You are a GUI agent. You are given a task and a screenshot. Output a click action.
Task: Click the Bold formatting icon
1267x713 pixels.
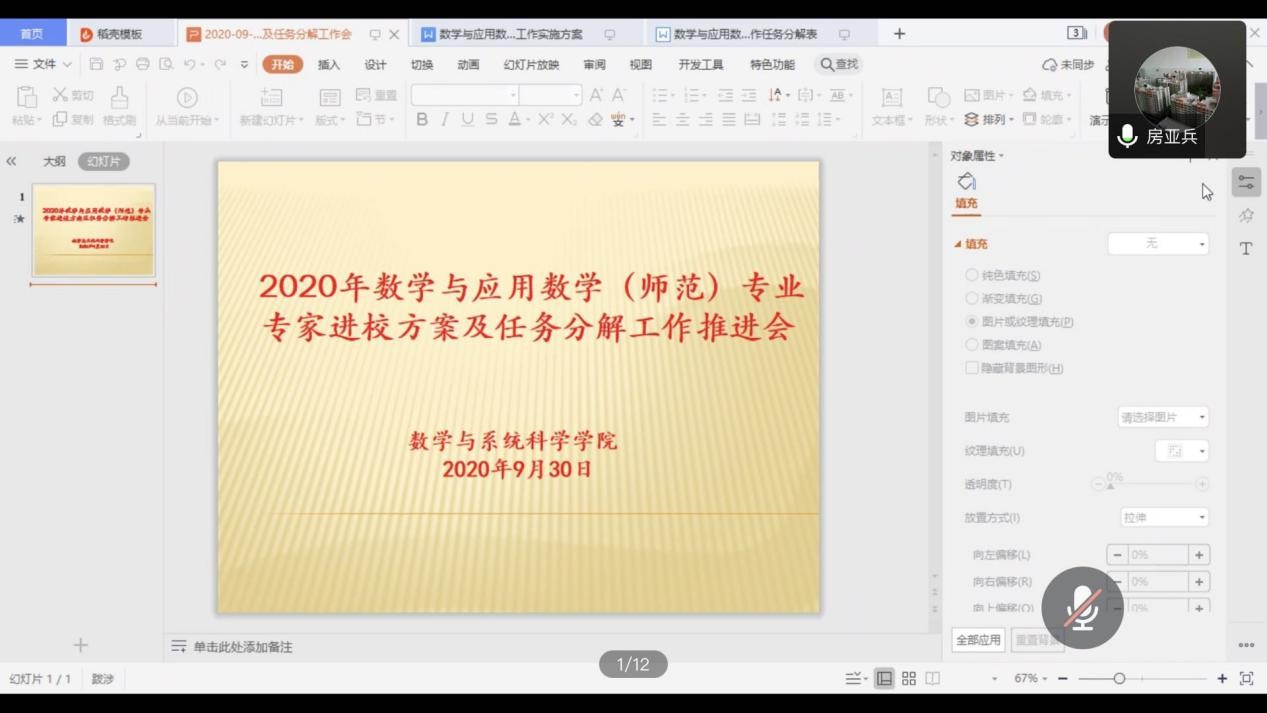pyautogui.click(x=422, y=119)
